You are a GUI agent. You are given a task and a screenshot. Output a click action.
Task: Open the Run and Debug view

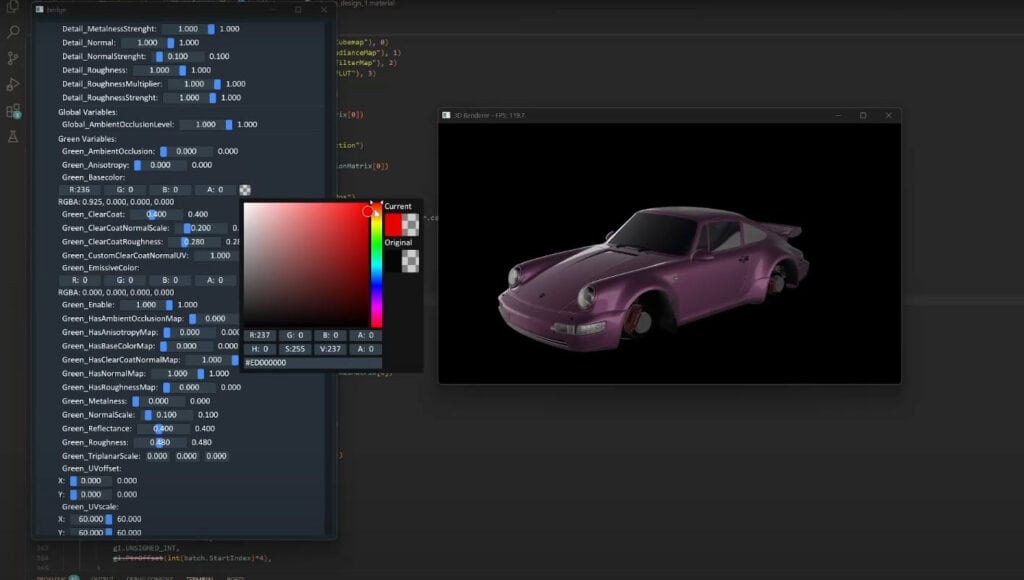pyautogui.click(x=13, y=82)
